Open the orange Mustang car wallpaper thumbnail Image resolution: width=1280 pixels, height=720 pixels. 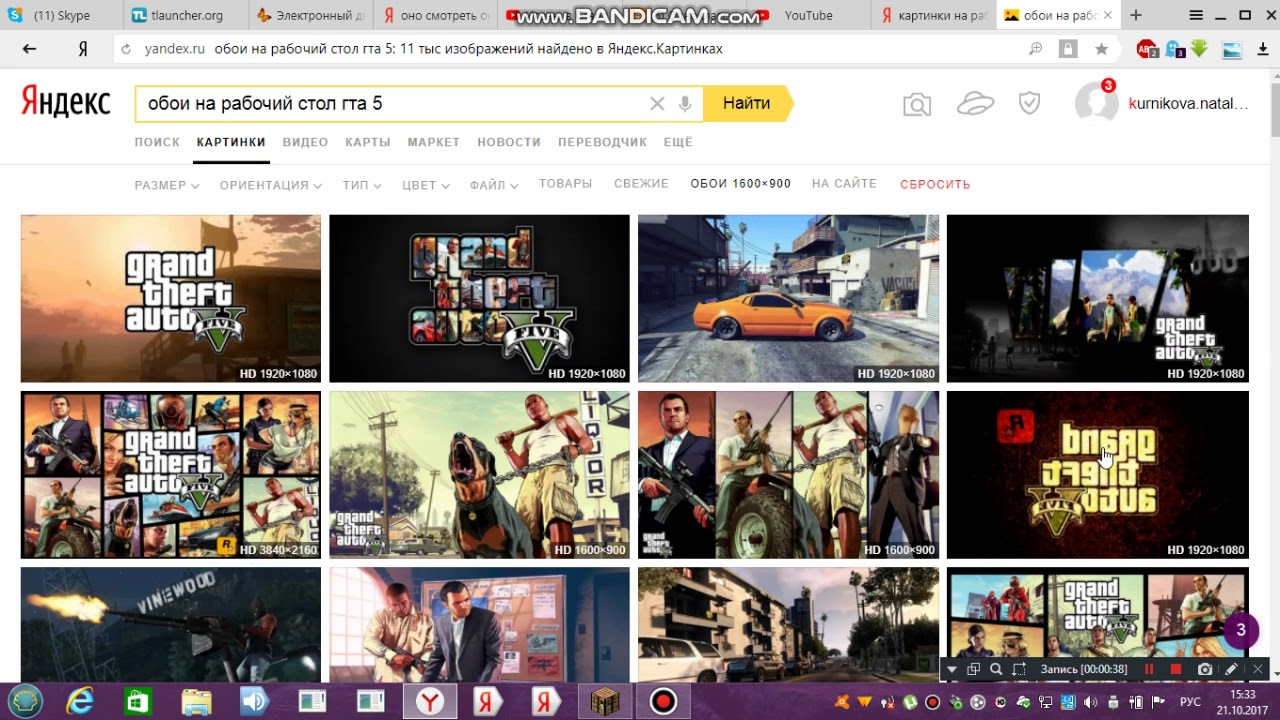[x=788, y=298]
